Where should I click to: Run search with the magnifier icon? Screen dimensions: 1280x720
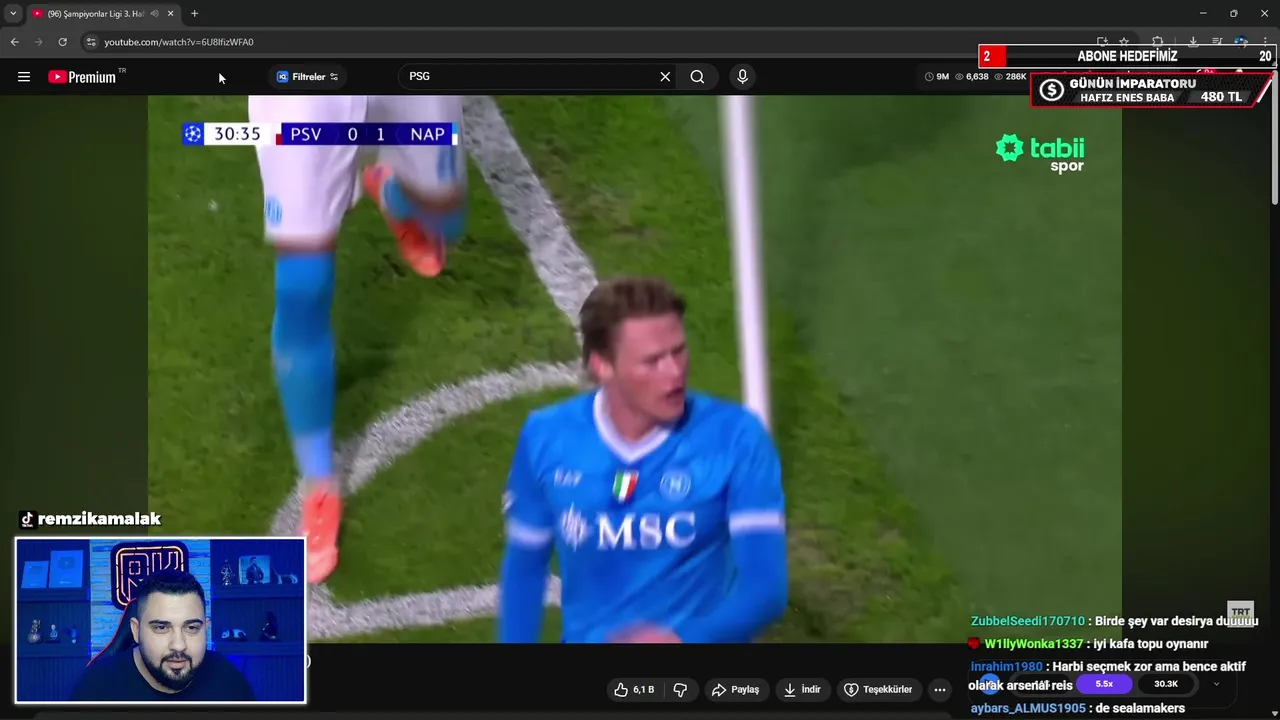697,77
